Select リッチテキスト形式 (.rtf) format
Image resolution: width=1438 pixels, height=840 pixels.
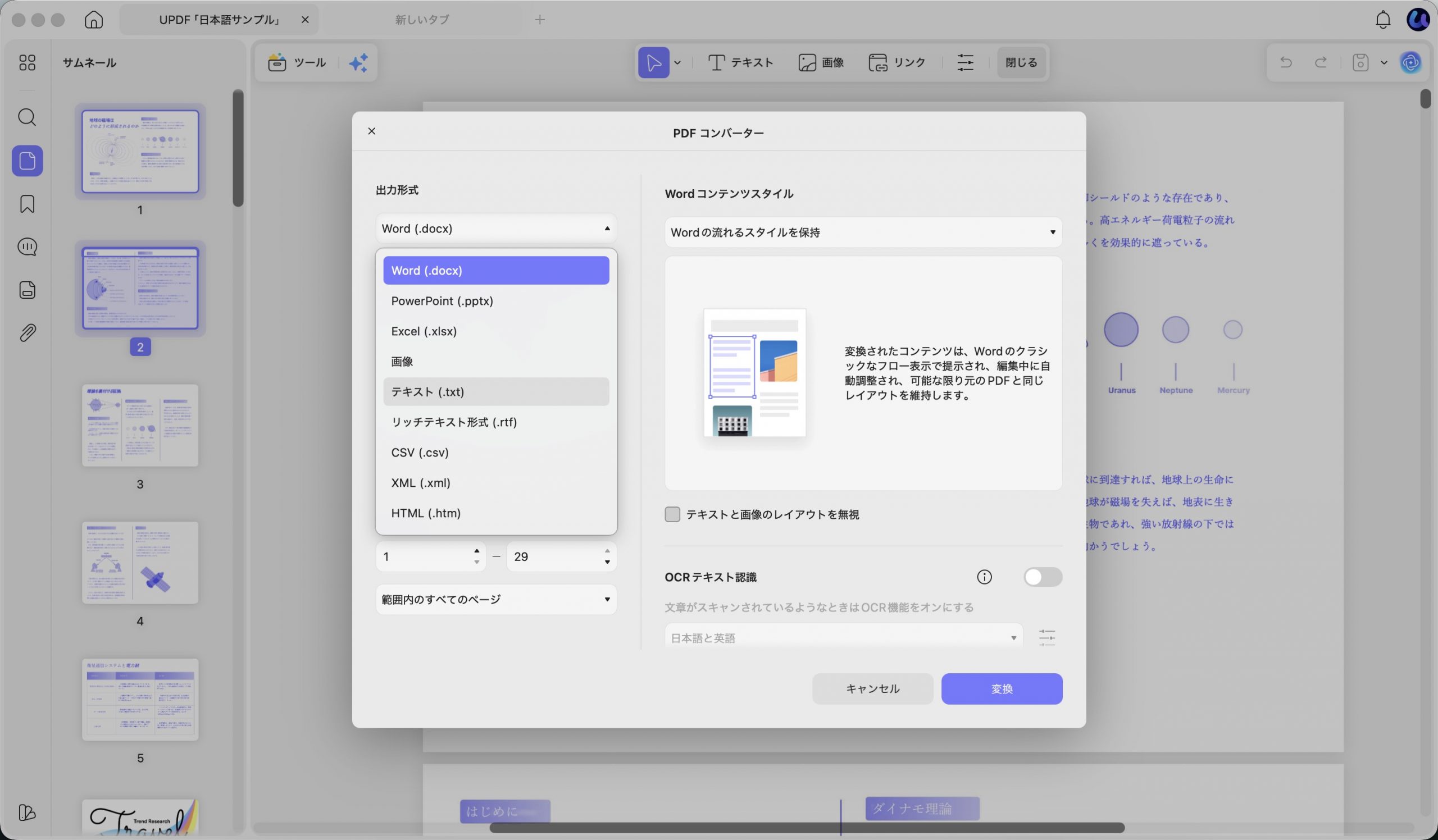coord(496,422)
